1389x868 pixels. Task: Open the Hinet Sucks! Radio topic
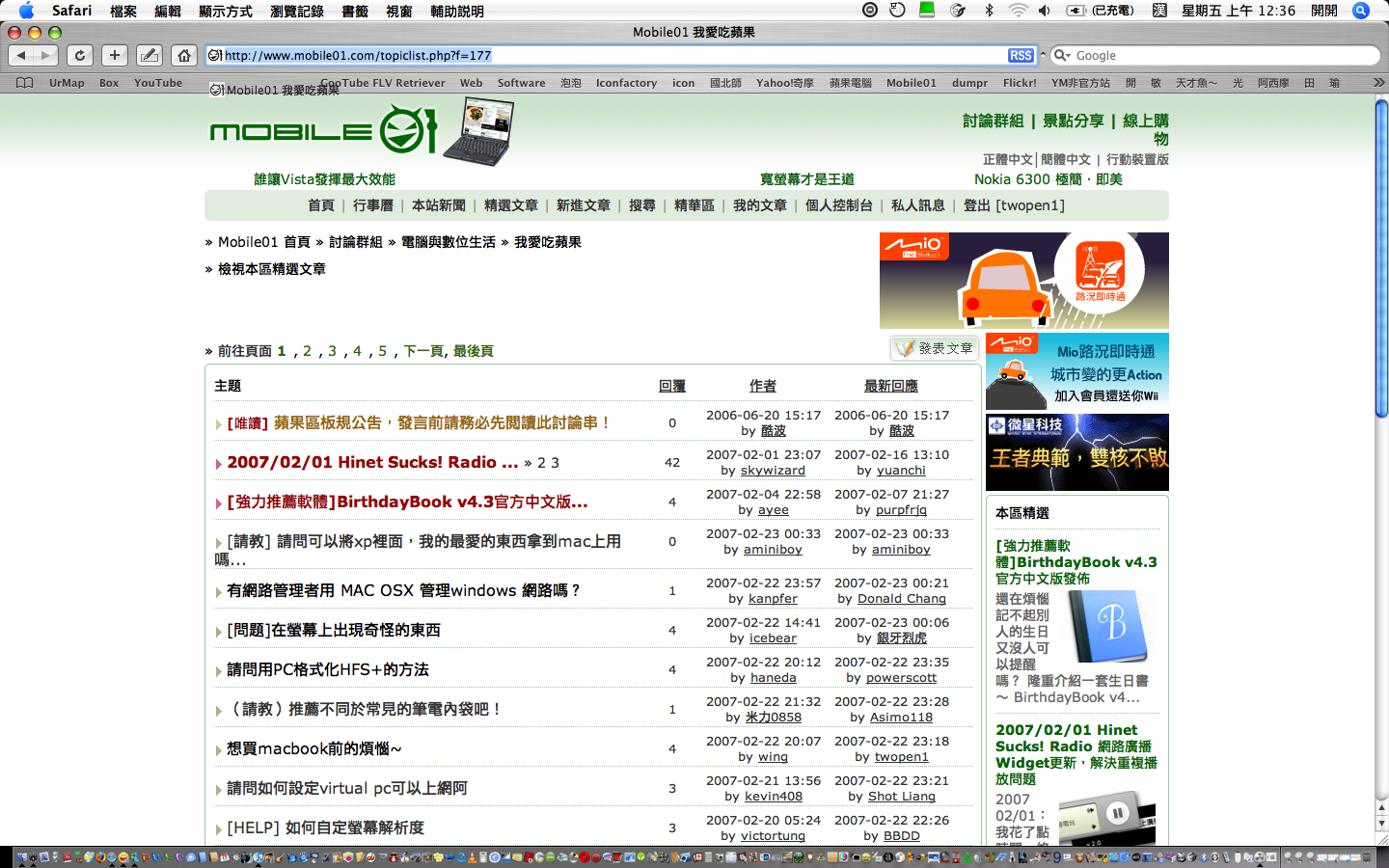(x=372, y=462)
